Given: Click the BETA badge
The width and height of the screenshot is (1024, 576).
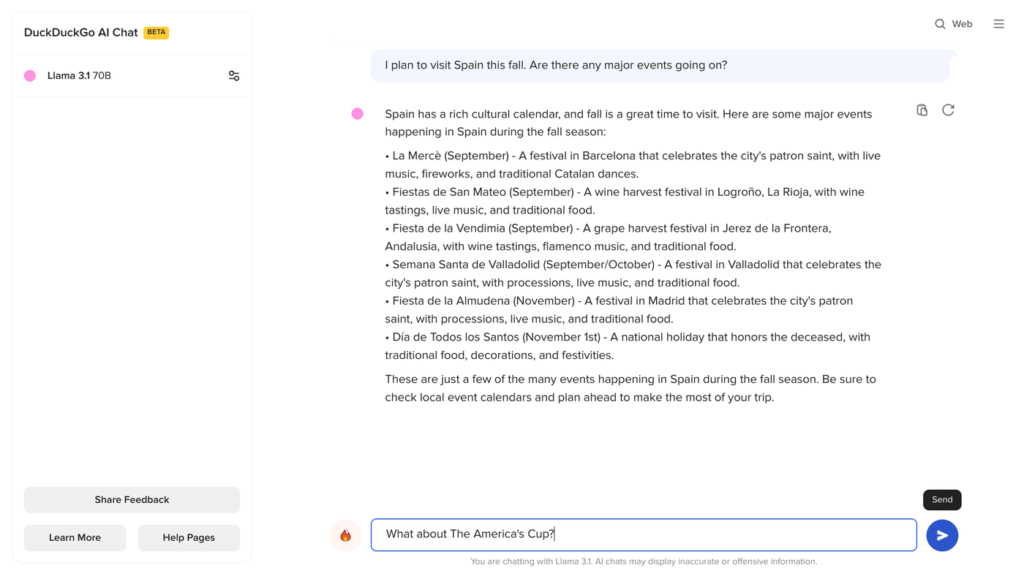Looking at the screenshot, I should [156, 32].
